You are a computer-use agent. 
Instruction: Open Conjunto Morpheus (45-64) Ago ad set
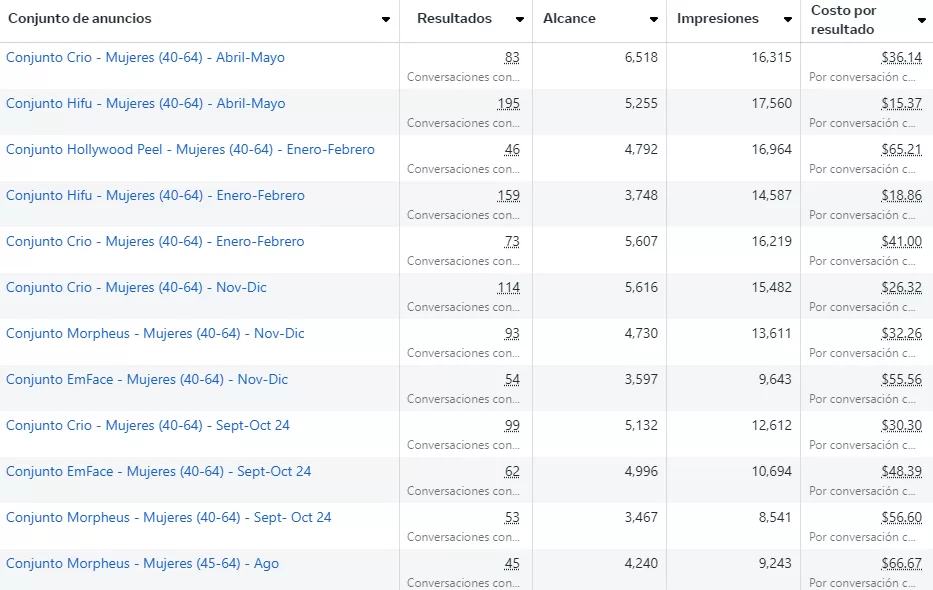point(142,564)
